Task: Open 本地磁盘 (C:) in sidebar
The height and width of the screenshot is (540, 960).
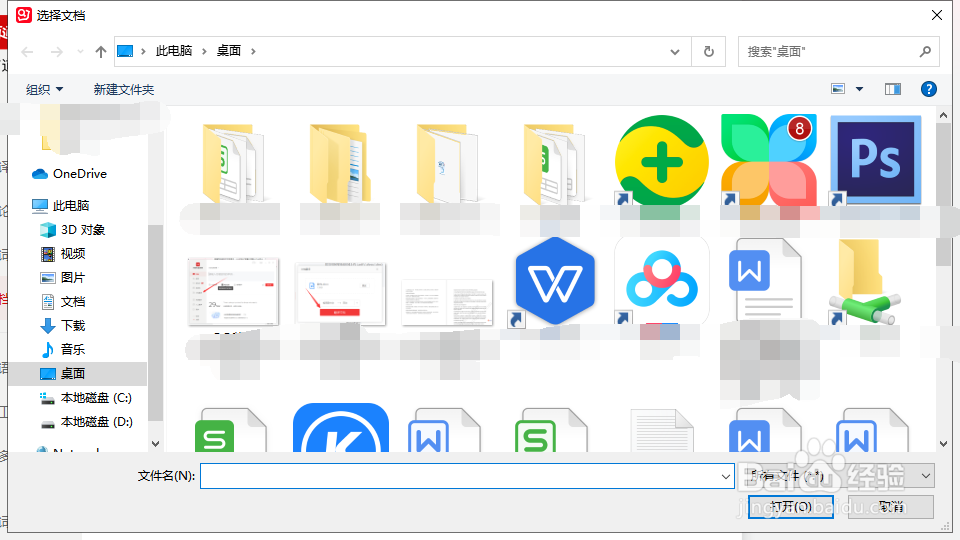Action: pyautogui.click(x=86, y=398)
